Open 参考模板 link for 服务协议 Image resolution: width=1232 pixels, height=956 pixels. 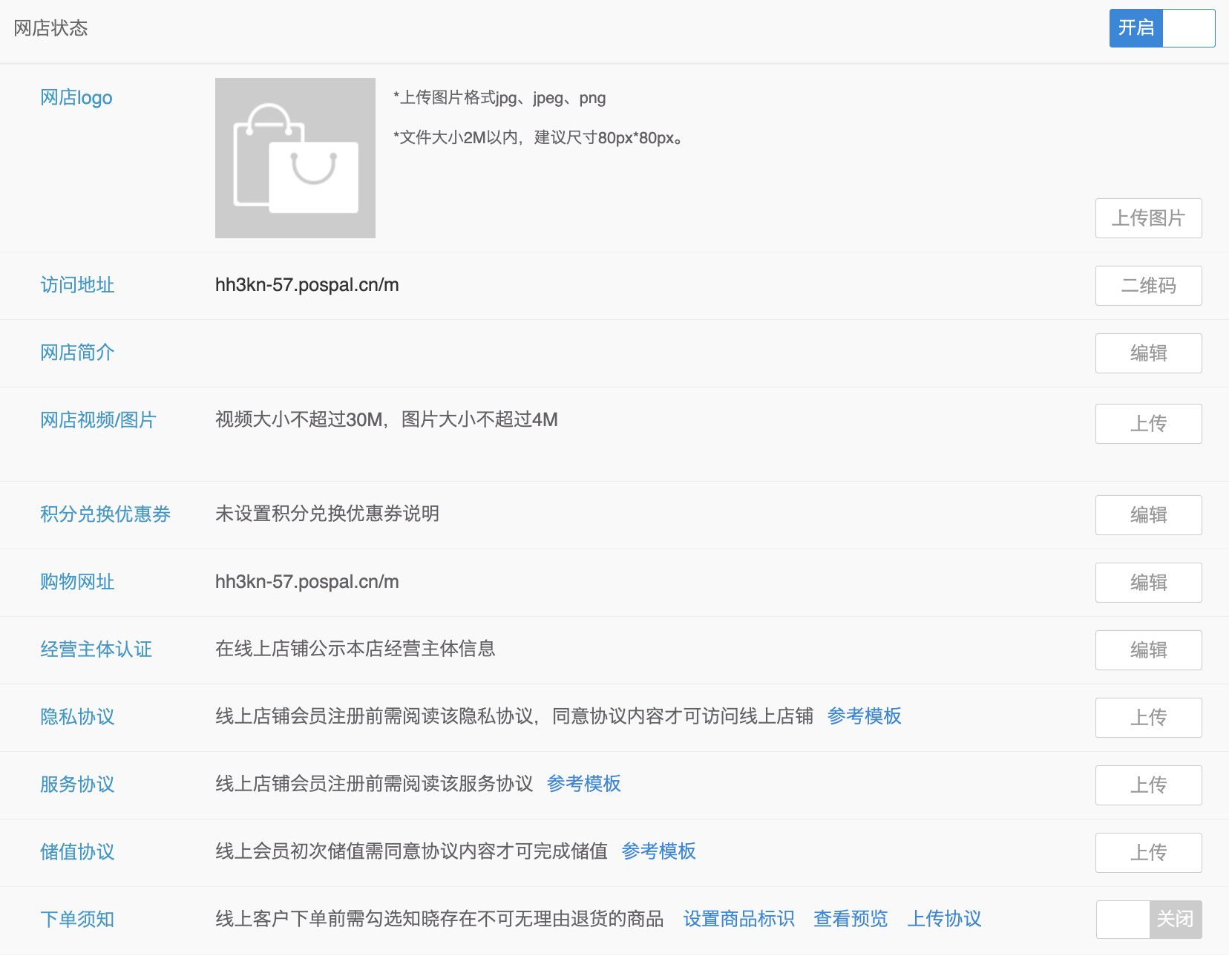[583, 784]
